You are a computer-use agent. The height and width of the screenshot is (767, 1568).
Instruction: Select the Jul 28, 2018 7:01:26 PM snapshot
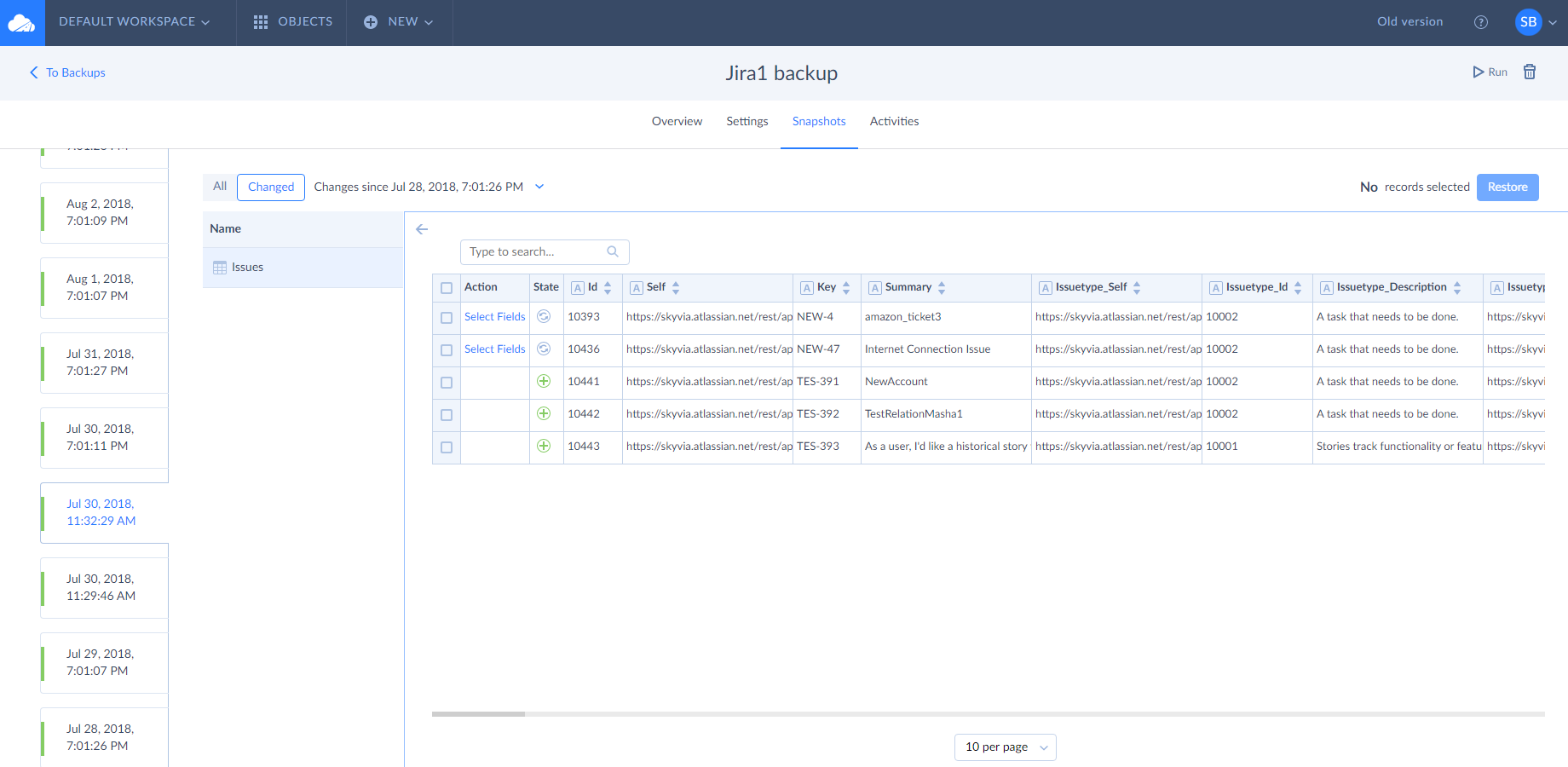pyautogui.click(x=104, y=737)
